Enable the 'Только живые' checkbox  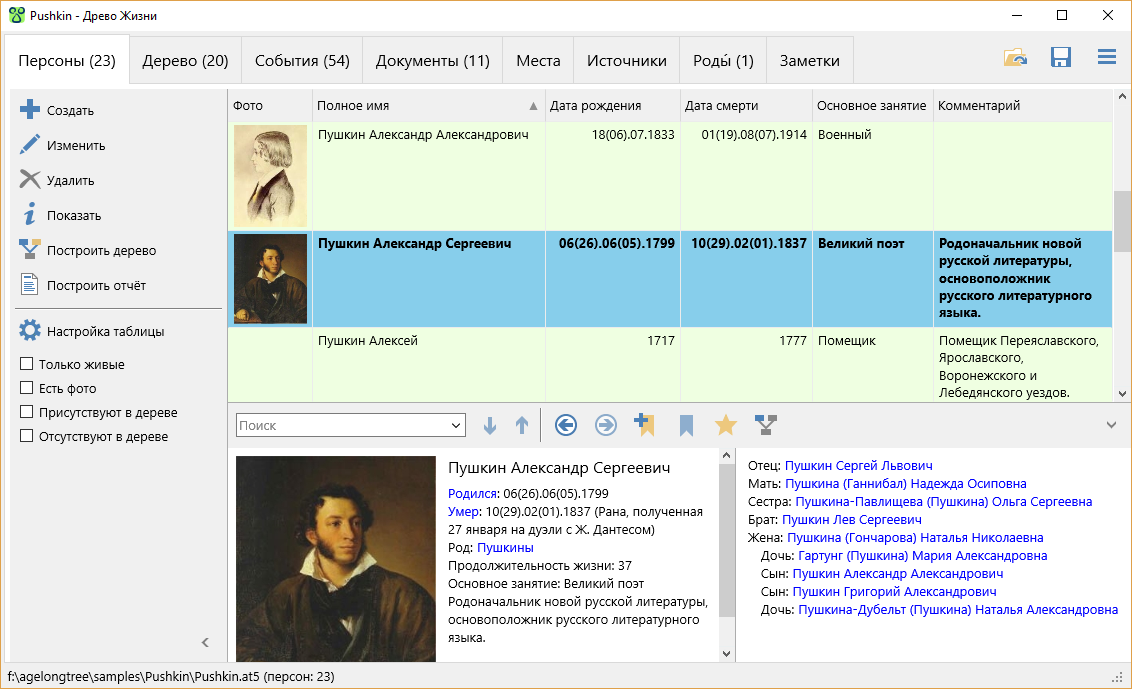[x=28, y=365]
